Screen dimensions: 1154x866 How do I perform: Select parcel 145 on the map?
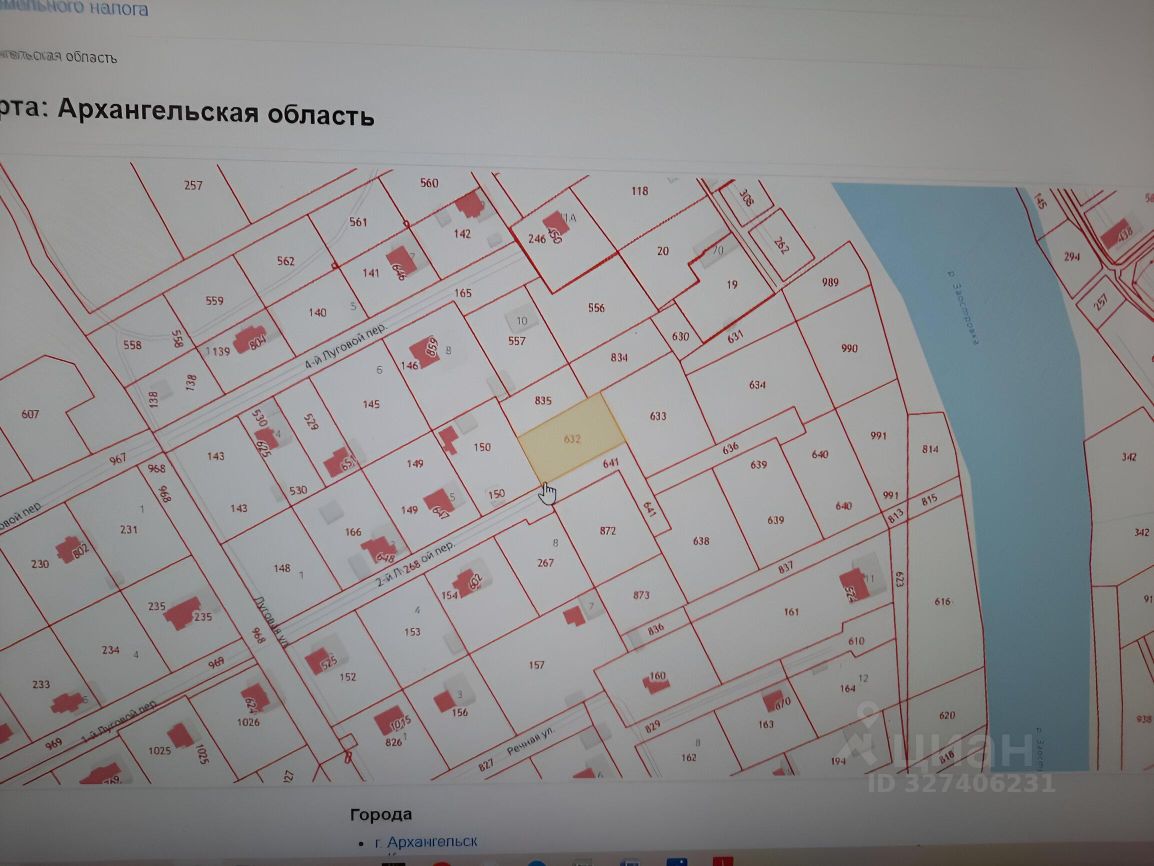tap(371, 404)
